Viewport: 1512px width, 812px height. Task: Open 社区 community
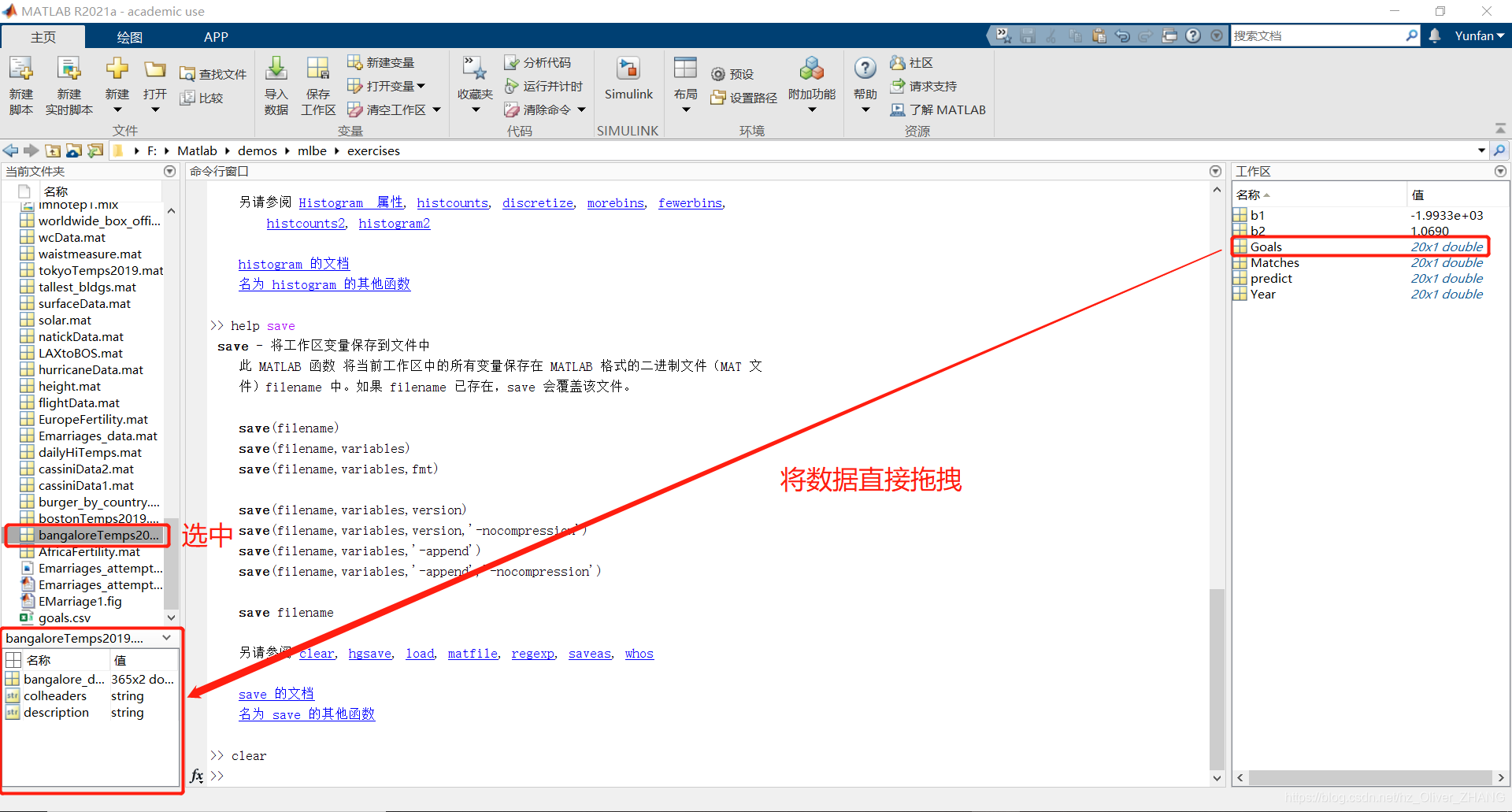[912, 62]
